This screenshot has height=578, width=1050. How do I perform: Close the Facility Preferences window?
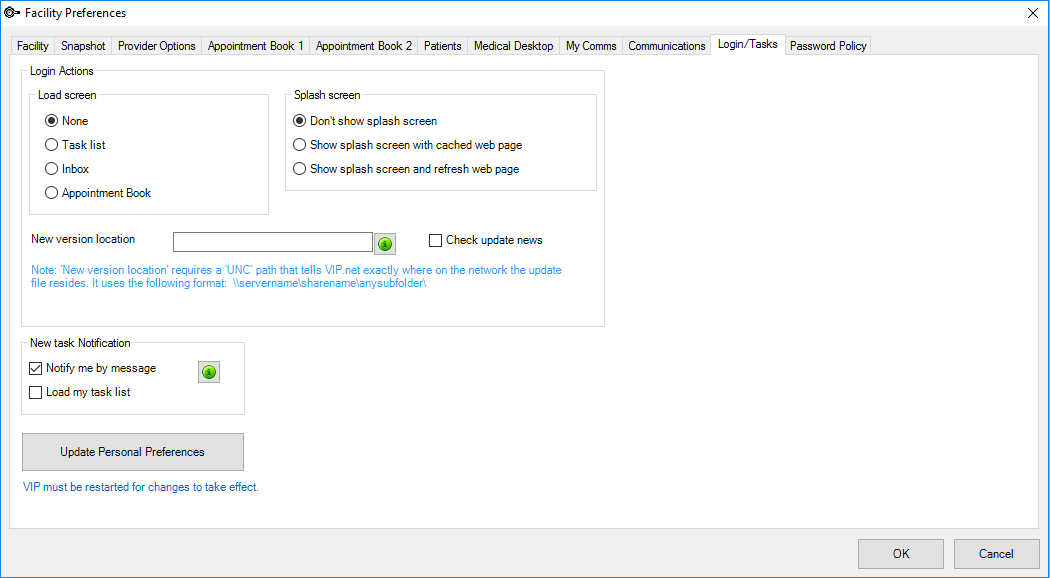pos(1033,13)
